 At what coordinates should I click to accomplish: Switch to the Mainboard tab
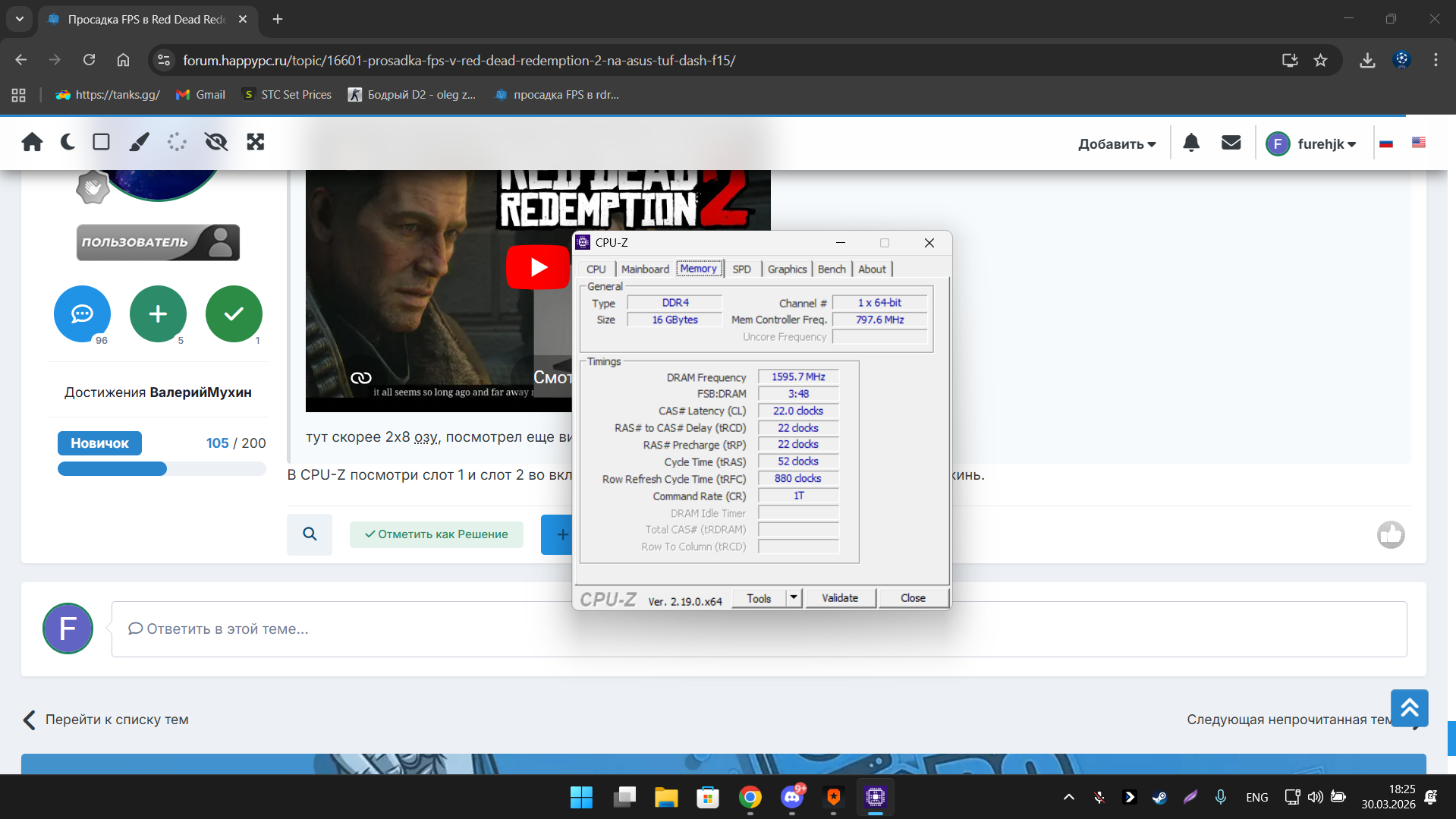pos(645,269)
